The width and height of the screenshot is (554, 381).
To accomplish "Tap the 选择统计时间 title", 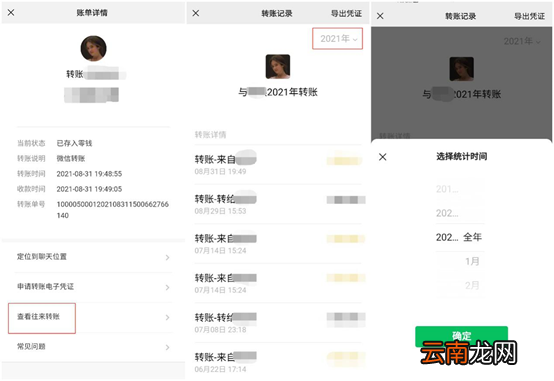I will coord(461,156).
